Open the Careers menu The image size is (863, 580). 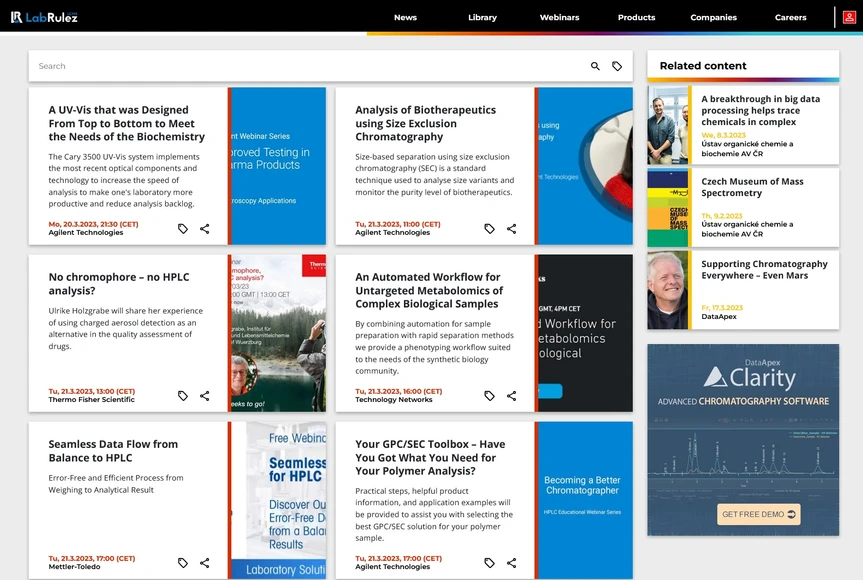click(790, 18)
